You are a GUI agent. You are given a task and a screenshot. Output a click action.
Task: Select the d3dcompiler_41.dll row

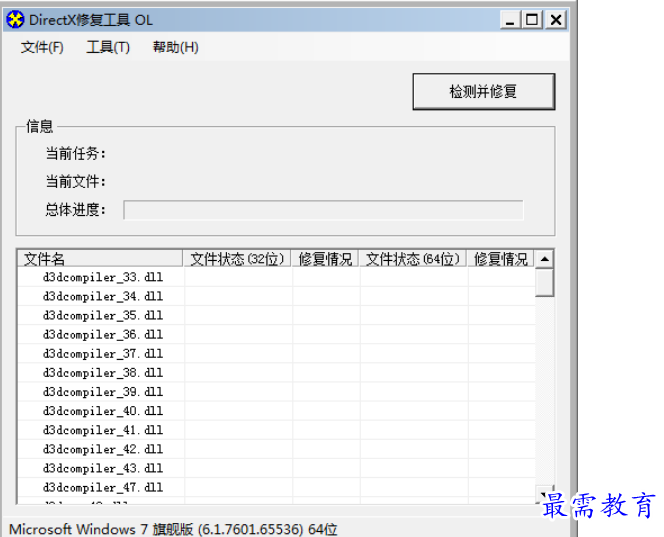point(276,430)
